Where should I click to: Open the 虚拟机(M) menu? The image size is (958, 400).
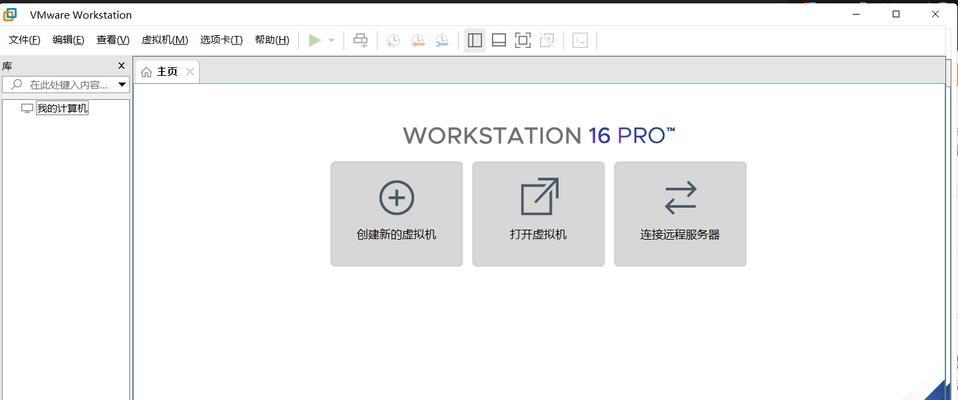point(165,40)
